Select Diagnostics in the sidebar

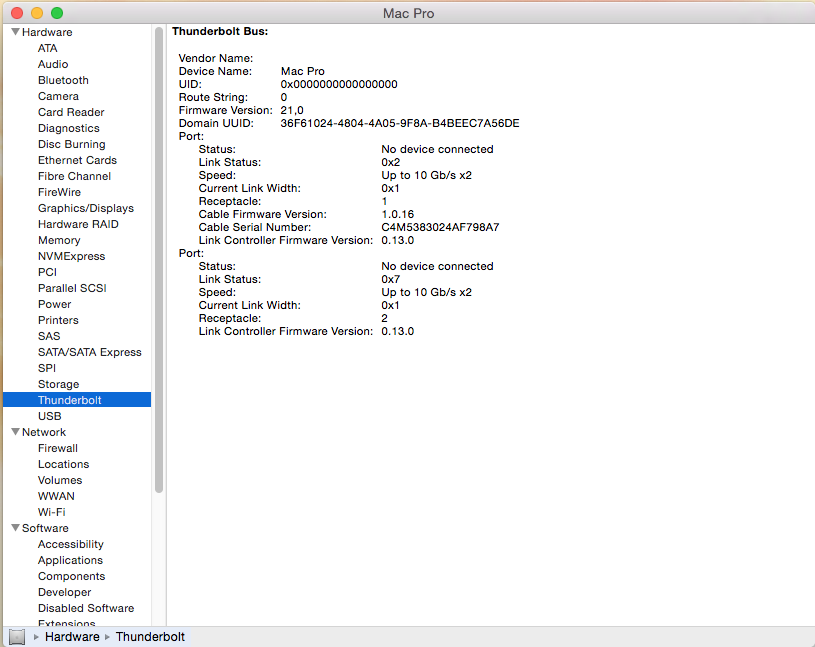(x=69, y=128)
